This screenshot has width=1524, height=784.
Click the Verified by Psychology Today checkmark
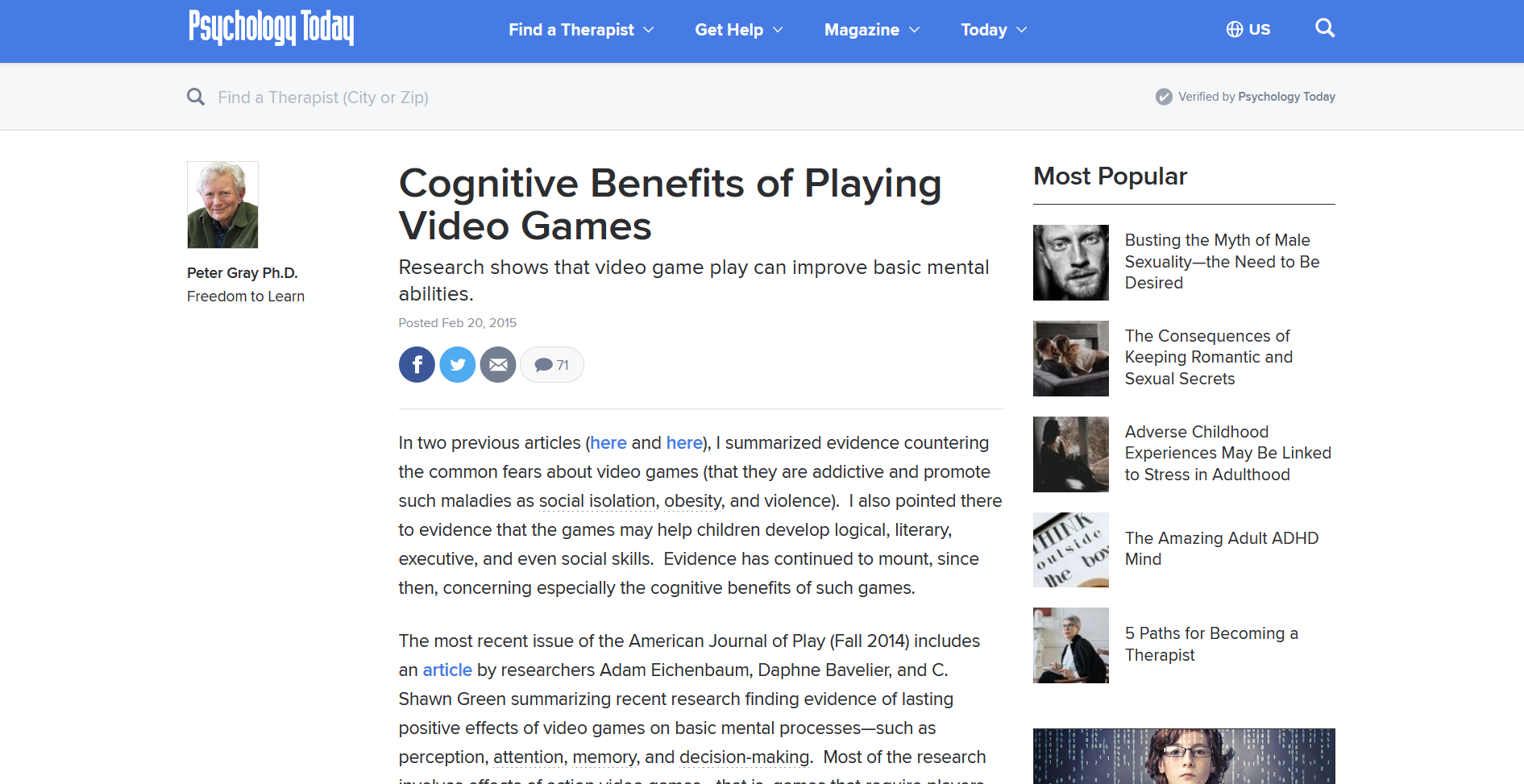(1164, 97)
